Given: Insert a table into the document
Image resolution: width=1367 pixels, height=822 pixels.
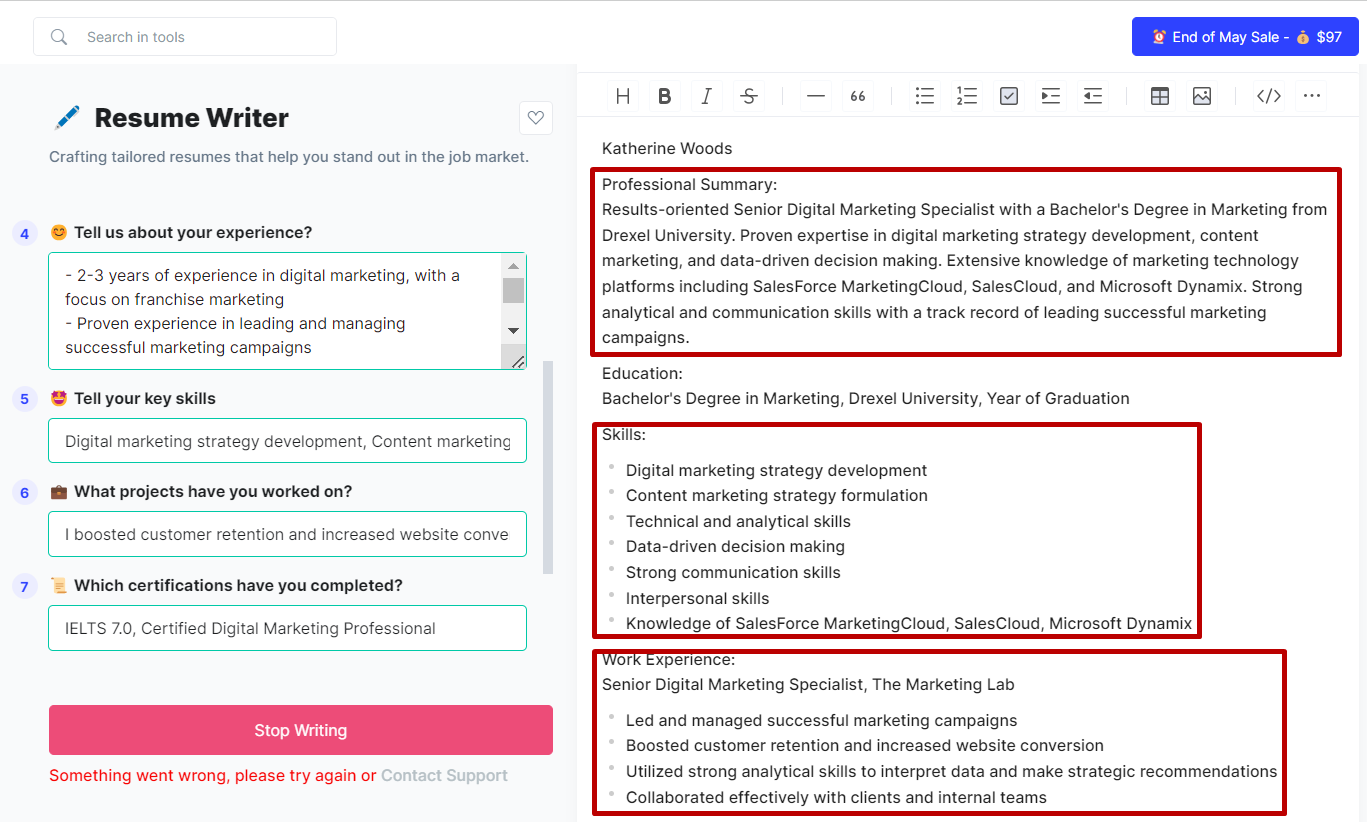Looking at the screenshot, I should (1160, 96).
